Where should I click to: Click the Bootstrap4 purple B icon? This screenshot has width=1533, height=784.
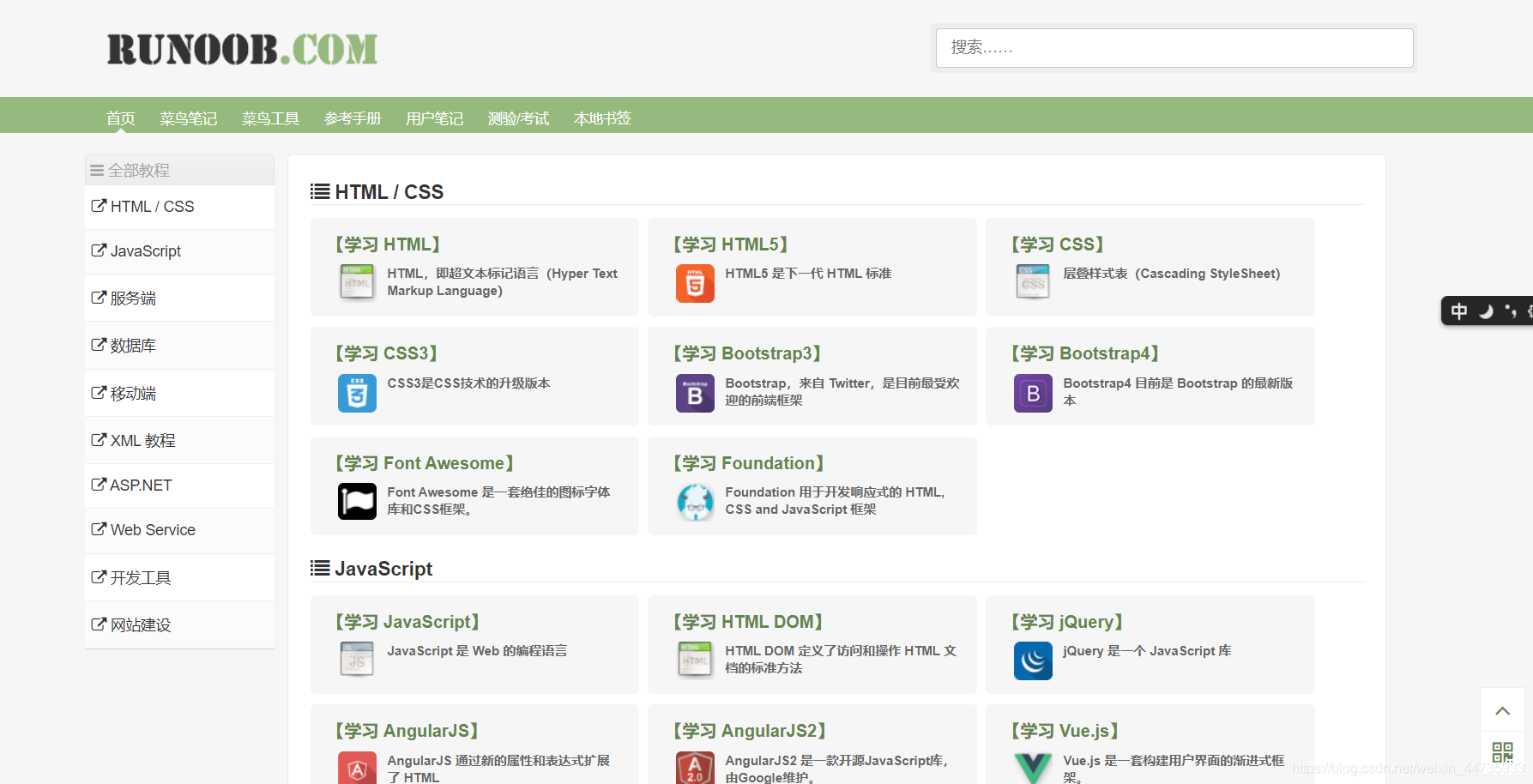(1033, 393)
